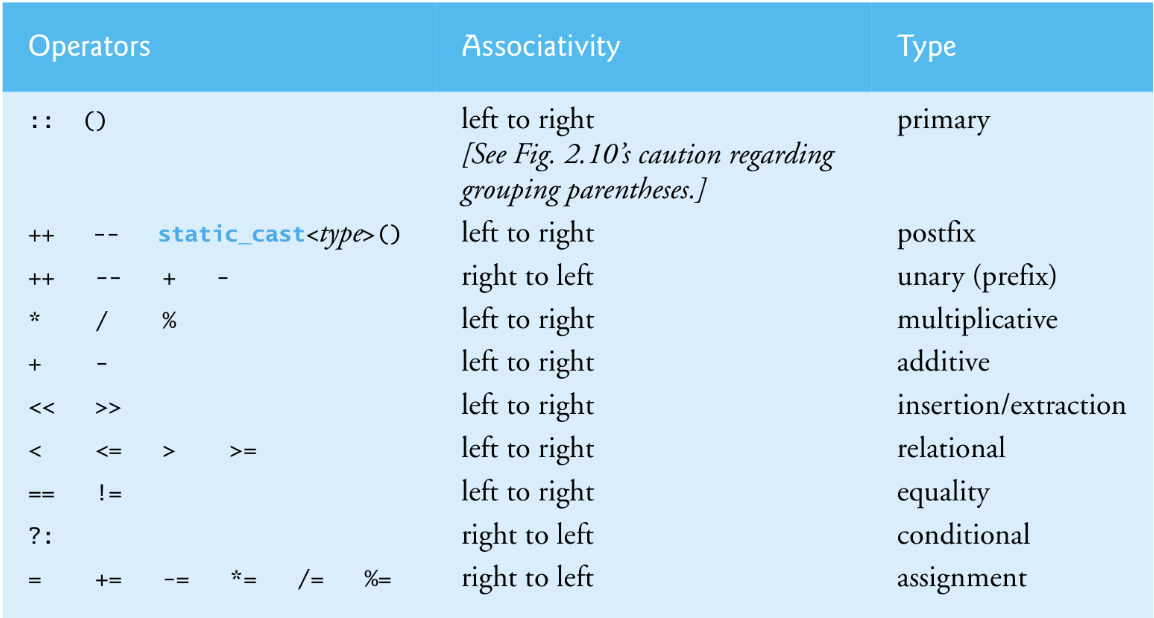Viewport: 1154px width, 618px height.
Task: Click the unary (prefix) type label
Action: coord(977,277)
